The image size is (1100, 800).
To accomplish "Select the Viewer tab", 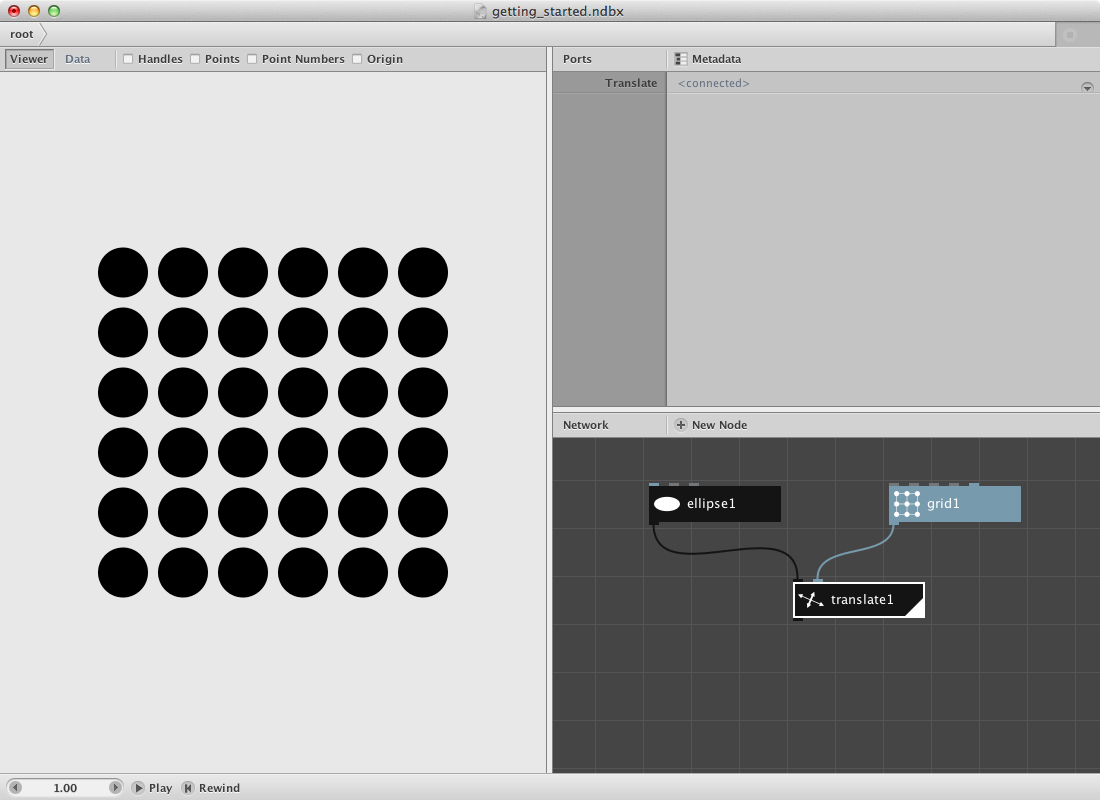I will (x=28, y=58).
